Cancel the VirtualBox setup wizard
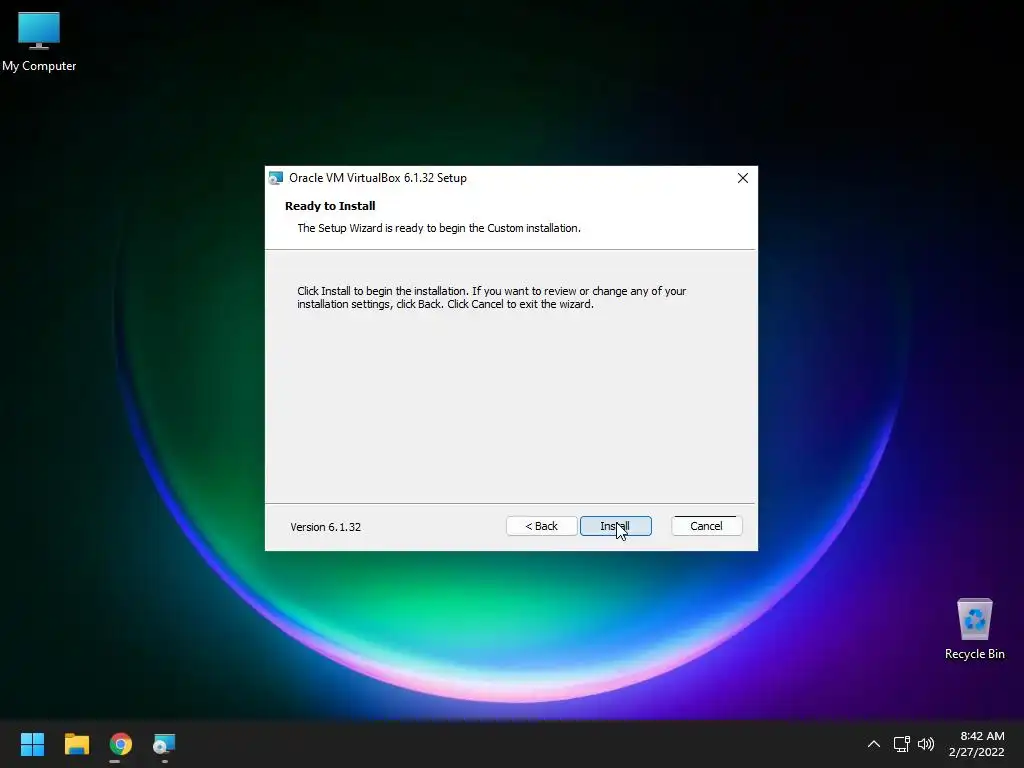The image size is (1024, 768). (707, 526)
